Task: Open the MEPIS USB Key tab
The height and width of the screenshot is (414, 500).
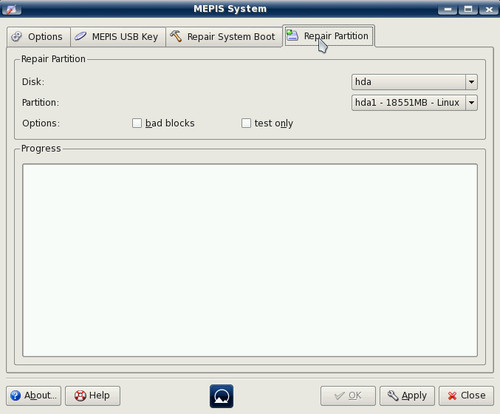Action: point(118,37)
